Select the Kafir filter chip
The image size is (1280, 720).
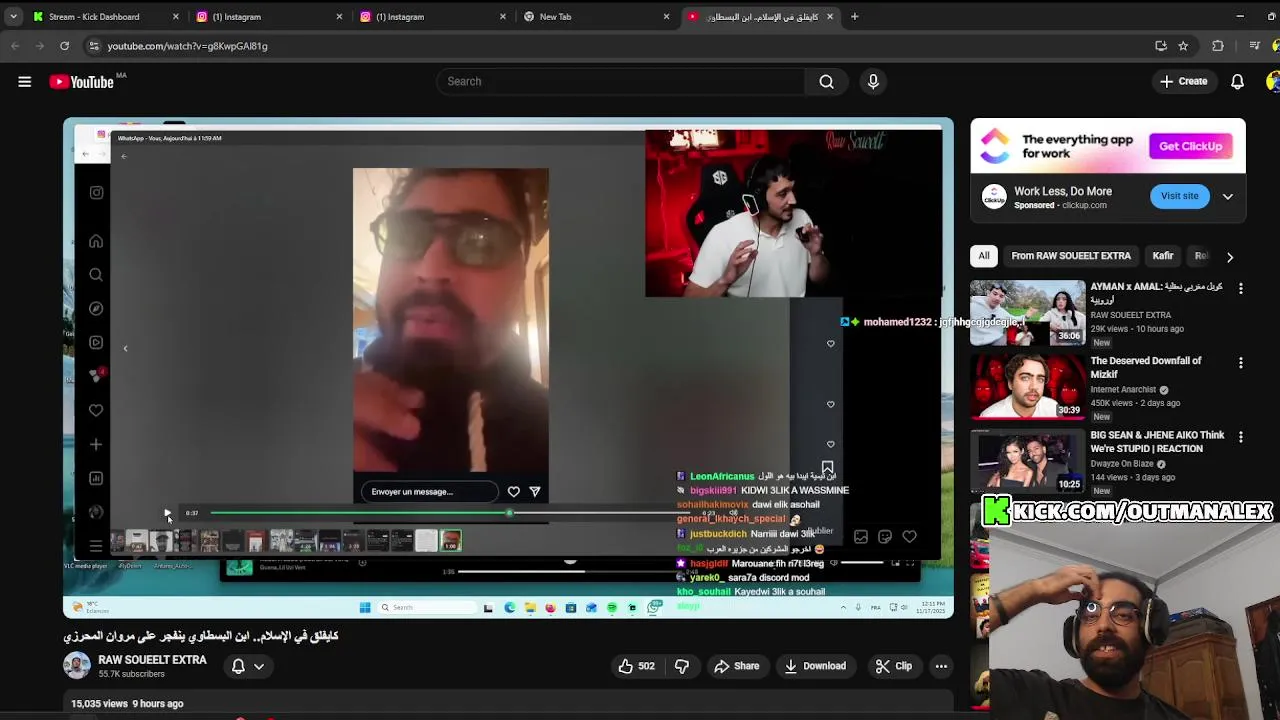click(x=1162, y=256)
